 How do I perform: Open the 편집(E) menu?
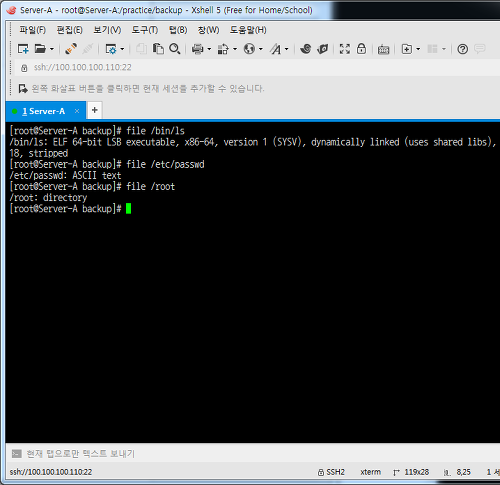(69, 30)
